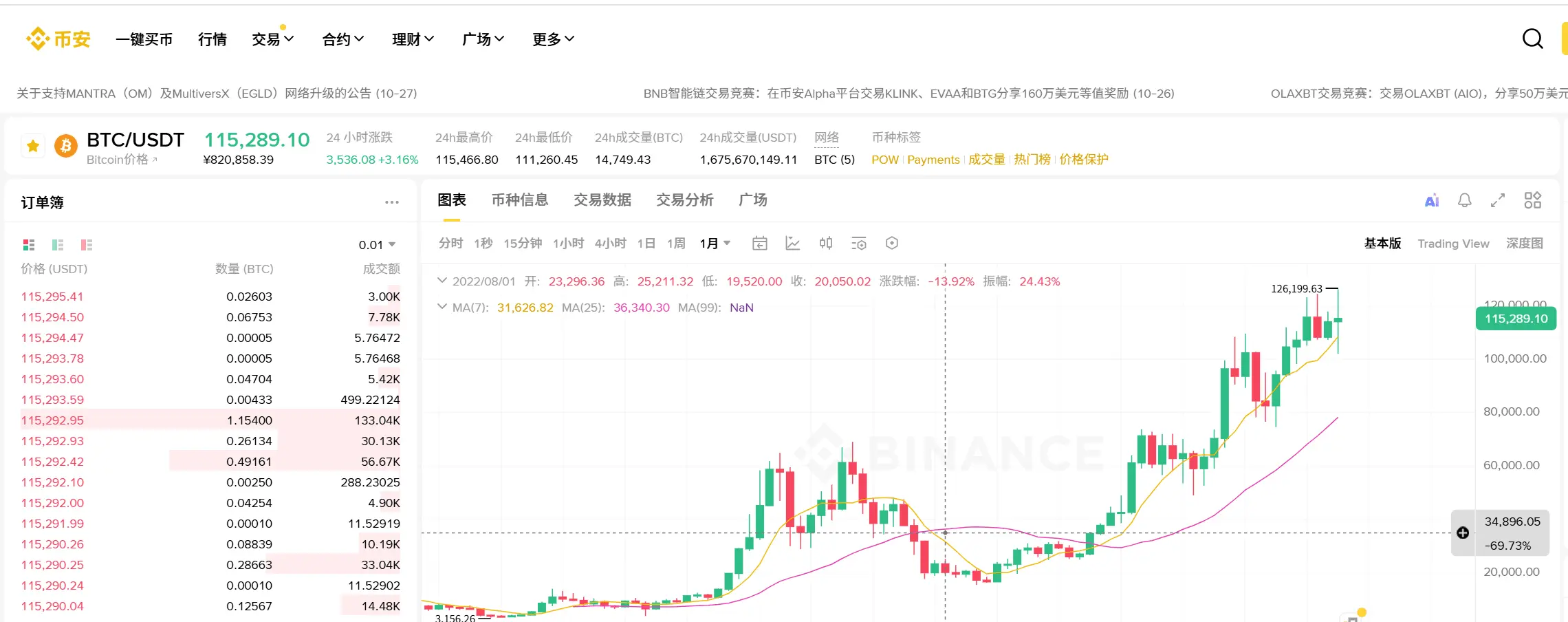Expand the 合约 navigation menu
The height and width of the screenshot is (622, 1568).
point(342,39)
